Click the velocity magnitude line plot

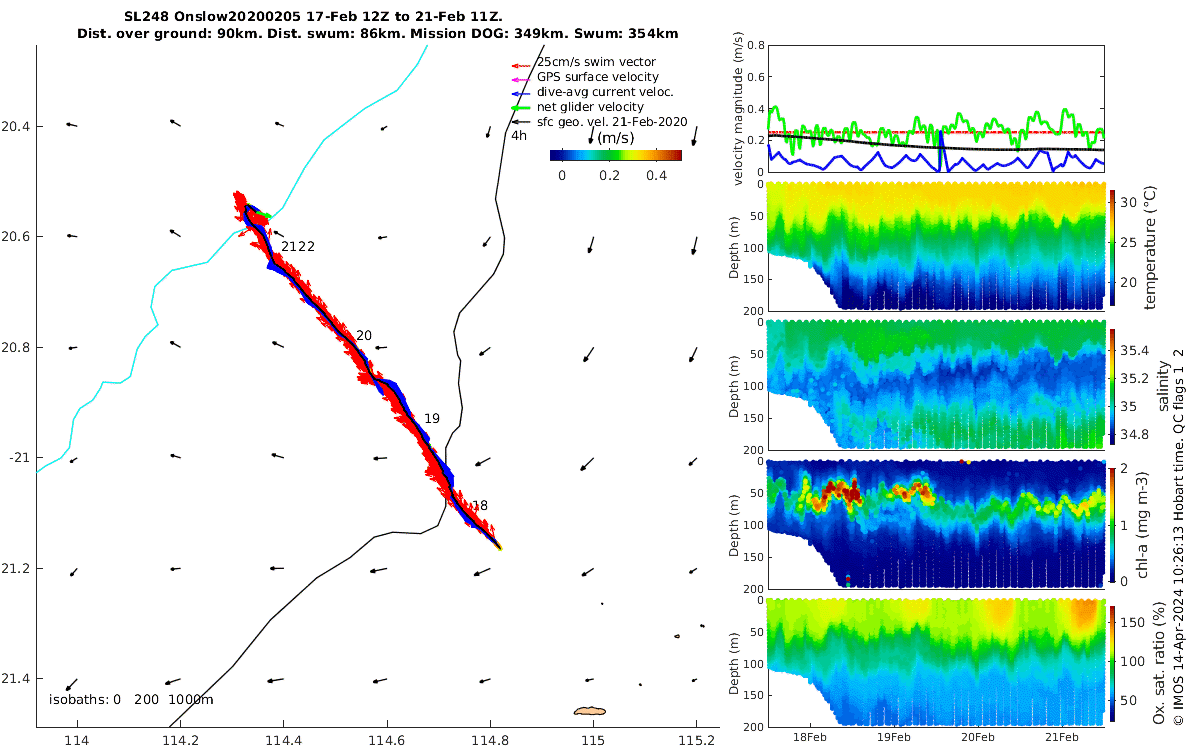pos(935,109)
